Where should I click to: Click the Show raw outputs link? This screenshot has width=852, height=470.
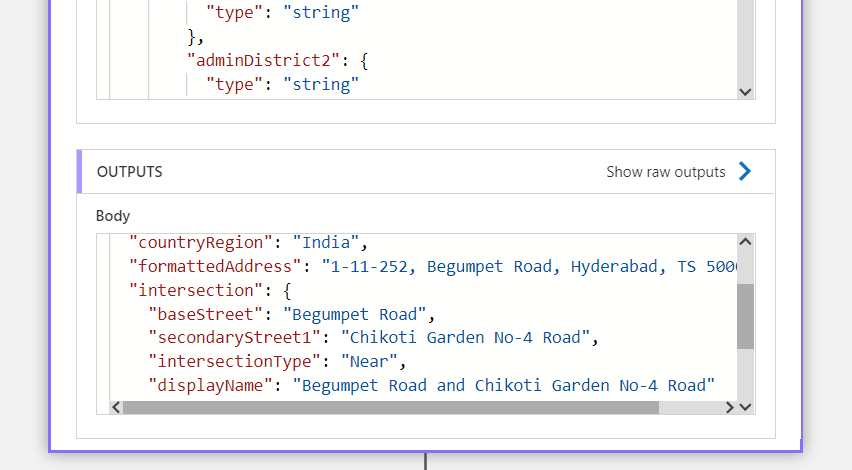pos(665,172)
